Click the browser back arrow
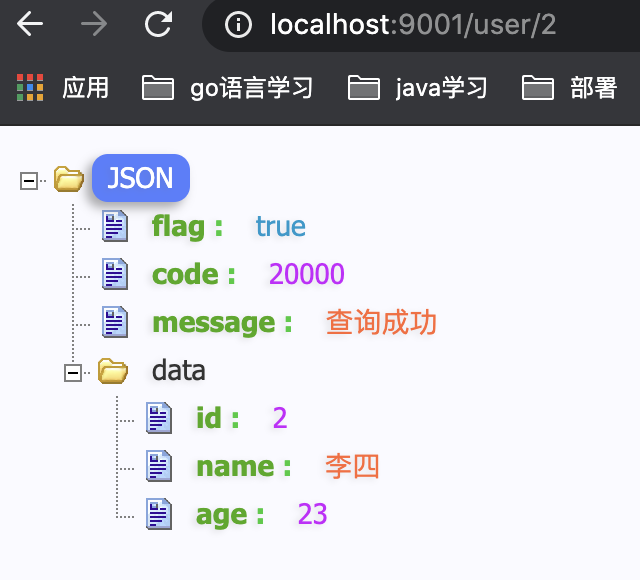Viewport: 640px width, 580px height. [x=30, y=24]
